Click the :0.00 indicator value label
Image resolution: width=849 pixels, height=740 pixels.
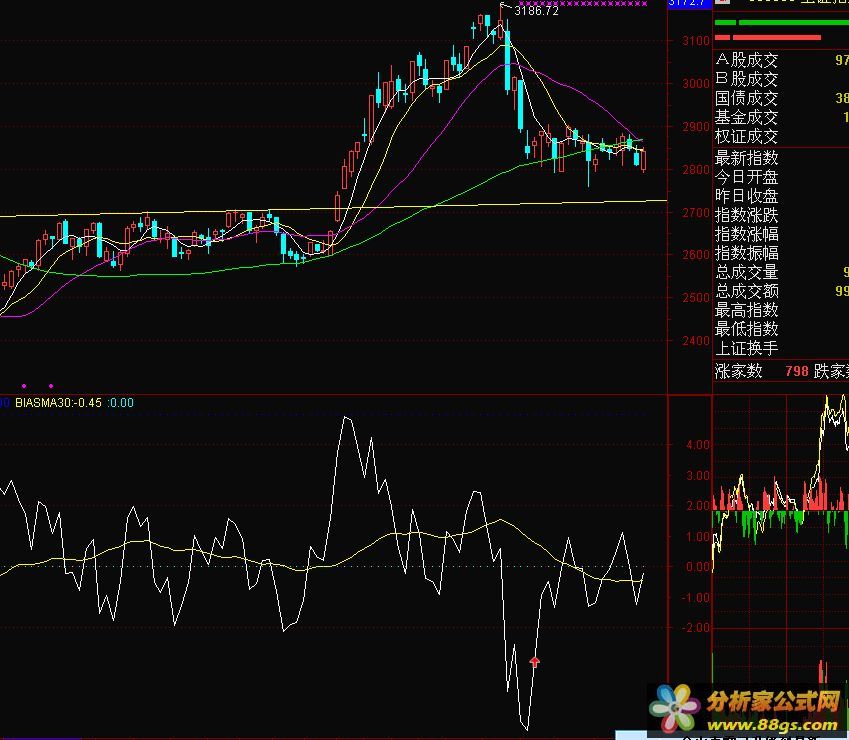click(x=120, y=403)
